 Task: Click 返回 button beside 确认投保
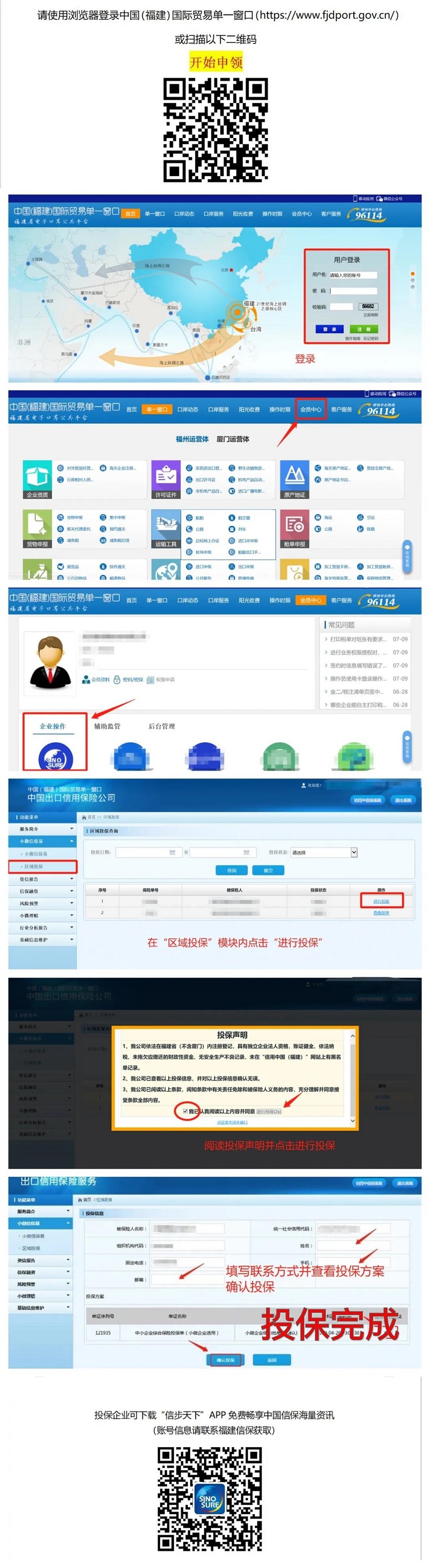271,1360
